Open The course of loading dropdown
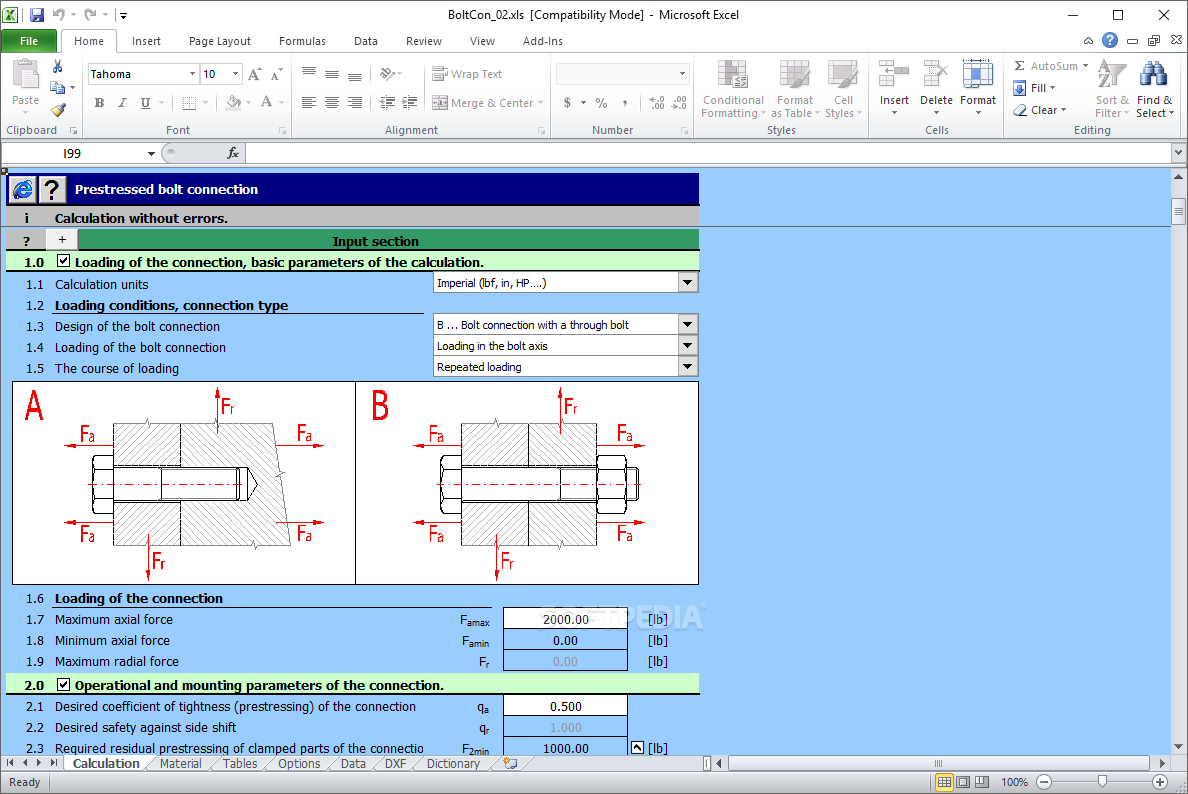Image resolution: width=1188 pixels, height=794 pixels. (x=687, y=367)
